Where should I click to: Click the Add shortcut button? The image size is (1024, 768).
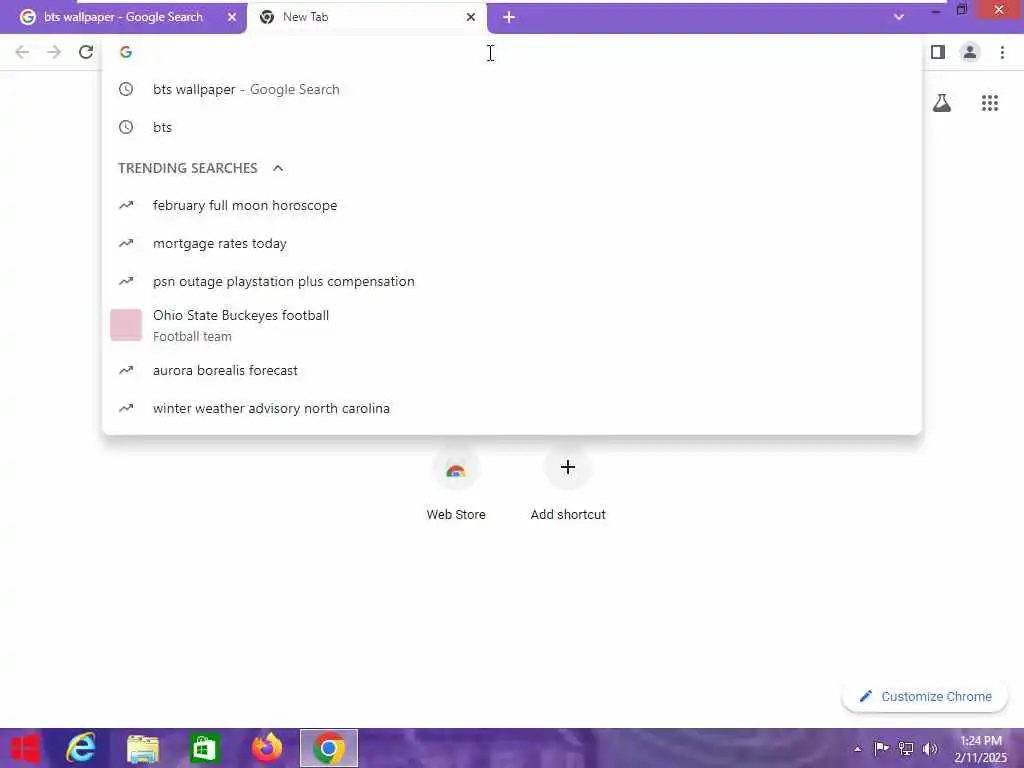[568, 483]
